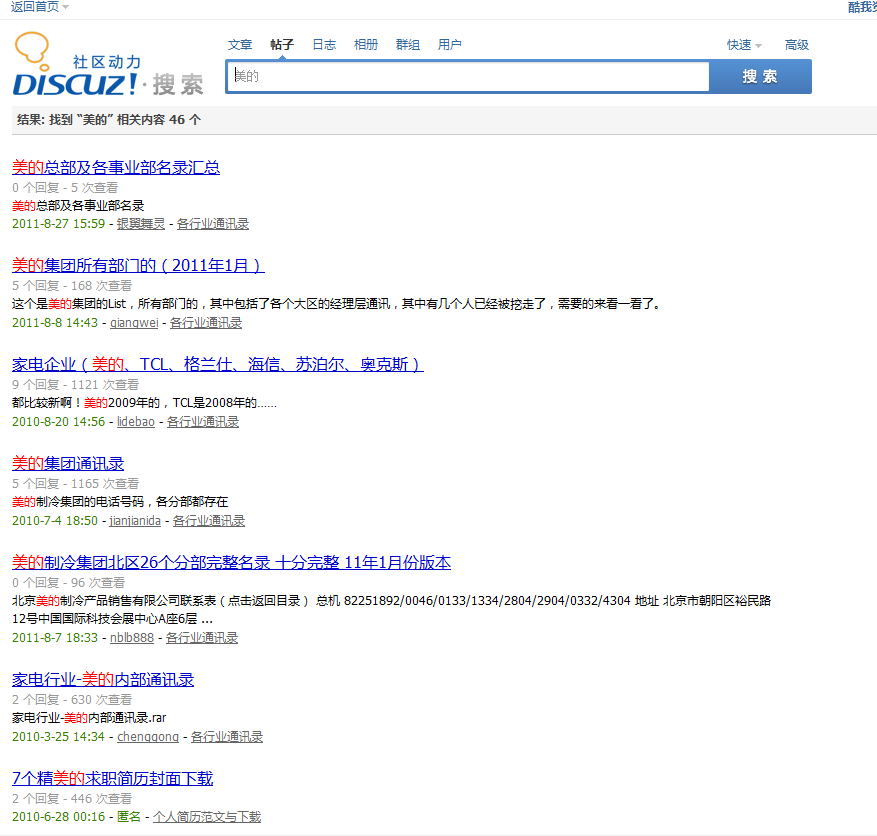Click the date 2011-8-27 15:59
This screenshot has width=877, height=836.
coord(59,224)
